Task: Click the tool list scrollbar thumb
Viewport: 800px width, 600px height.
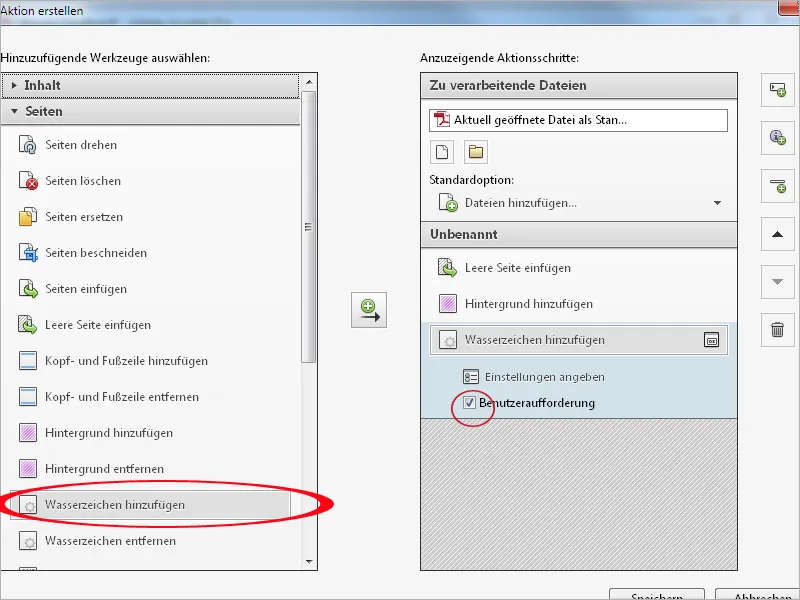Action: pos(308,227)
